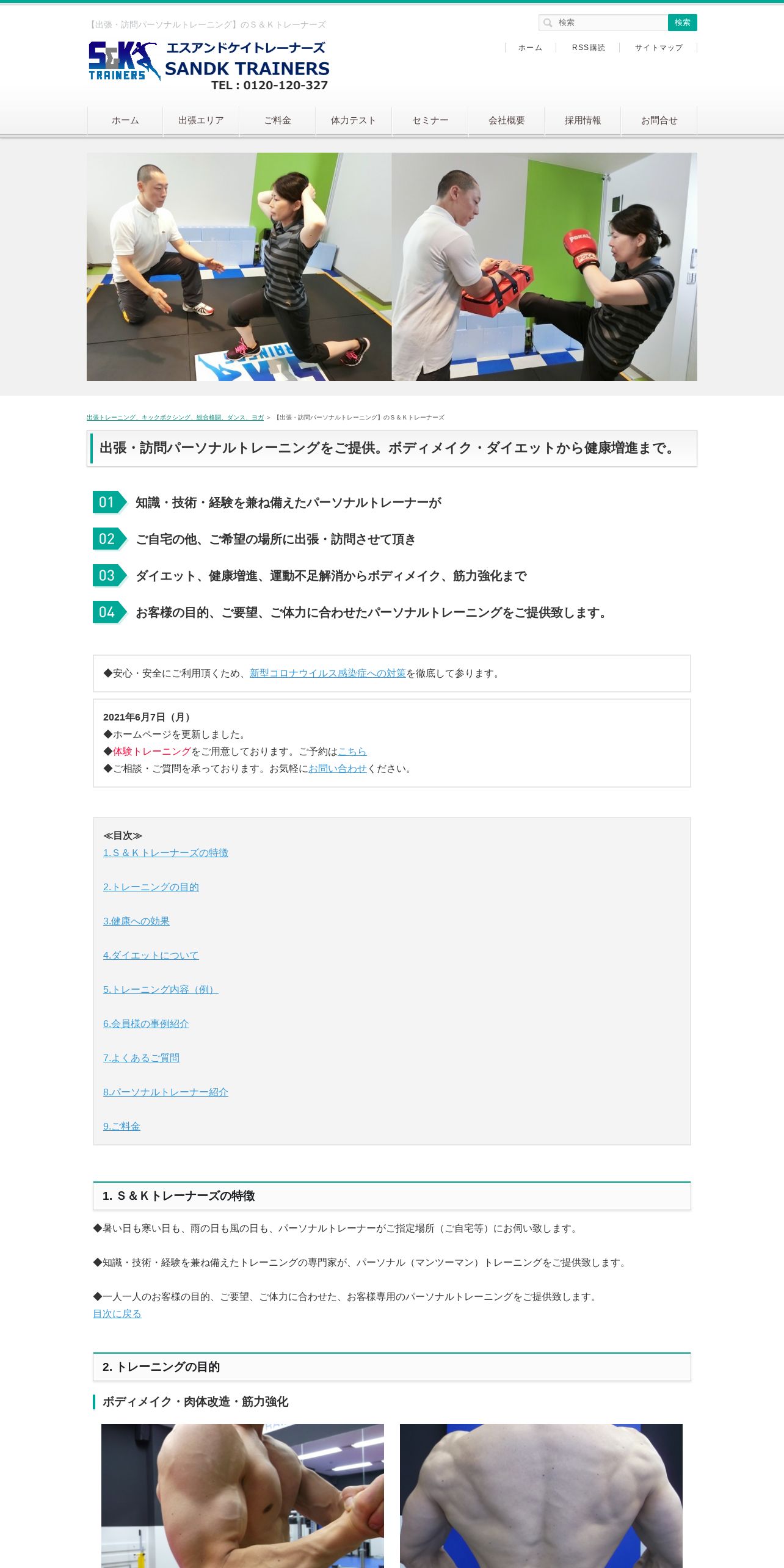
Task: Click the 03 numbered arrow badge
Action: (x=110, y=575)
